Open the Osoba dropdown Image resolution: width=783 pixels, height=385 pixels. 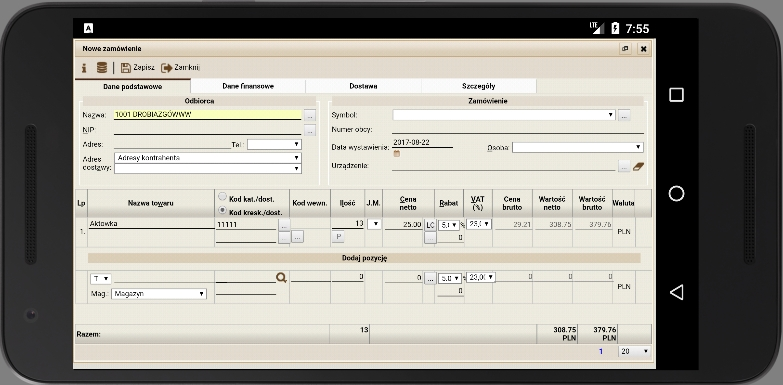(578, 147)
